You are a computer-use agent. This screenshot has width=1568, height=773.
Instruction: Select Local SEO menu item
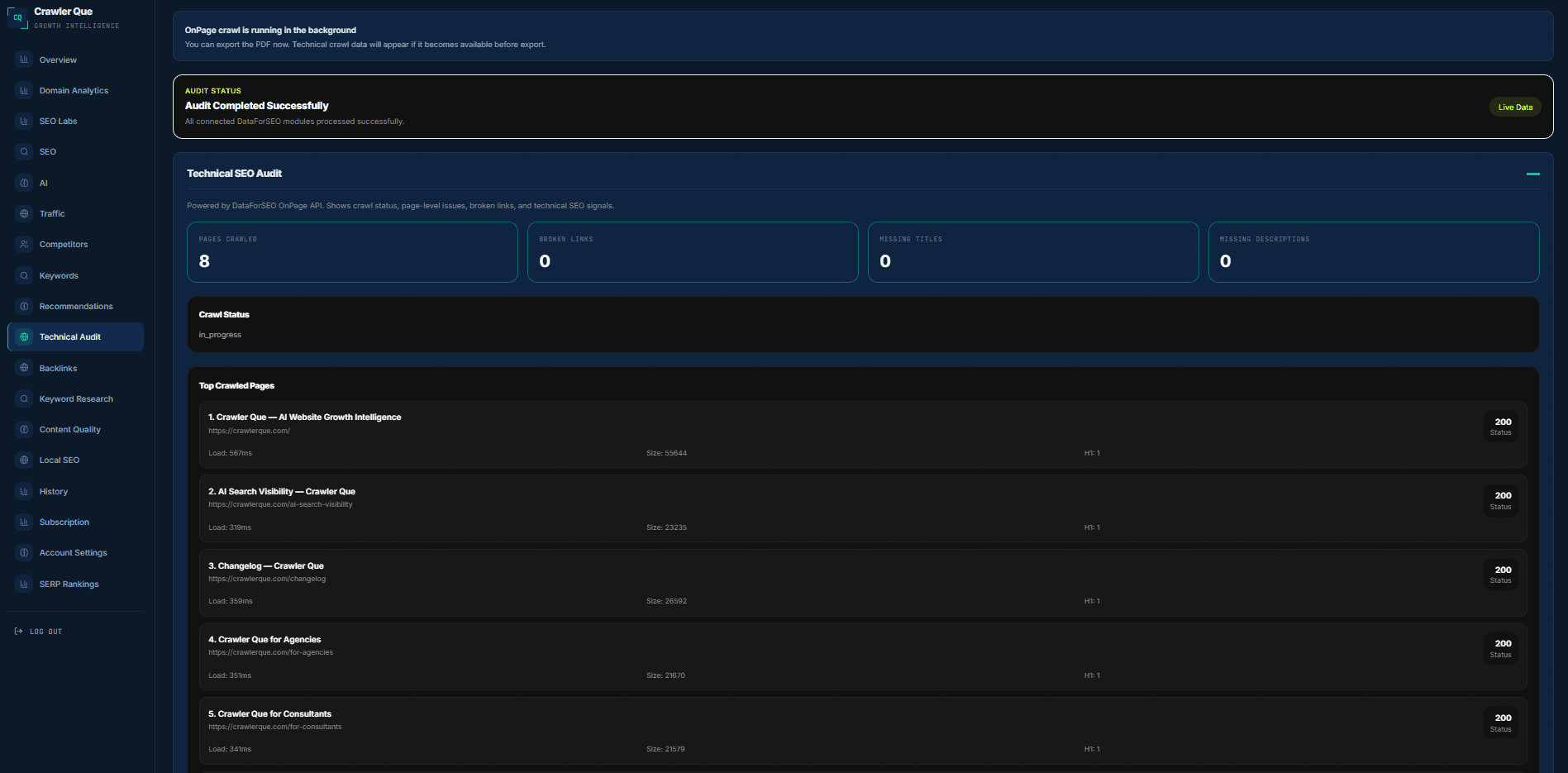[75, 460]
